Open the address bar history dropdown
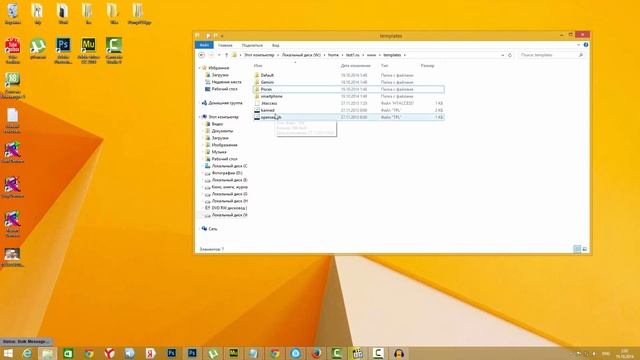This screenshot has height=360, width=640. tap(502, 55)
